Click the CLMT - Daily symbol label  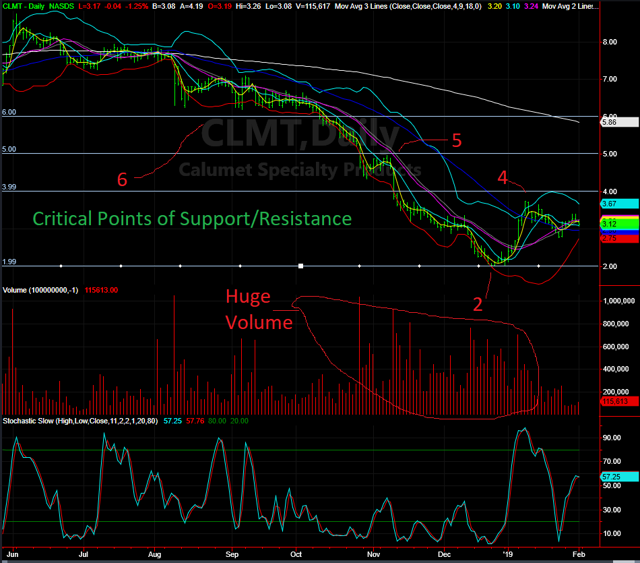coord(23,6)
